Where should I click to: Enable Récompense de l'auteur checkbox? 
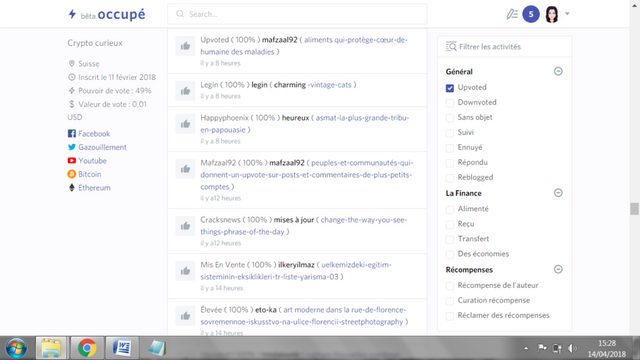click(450, 286)
